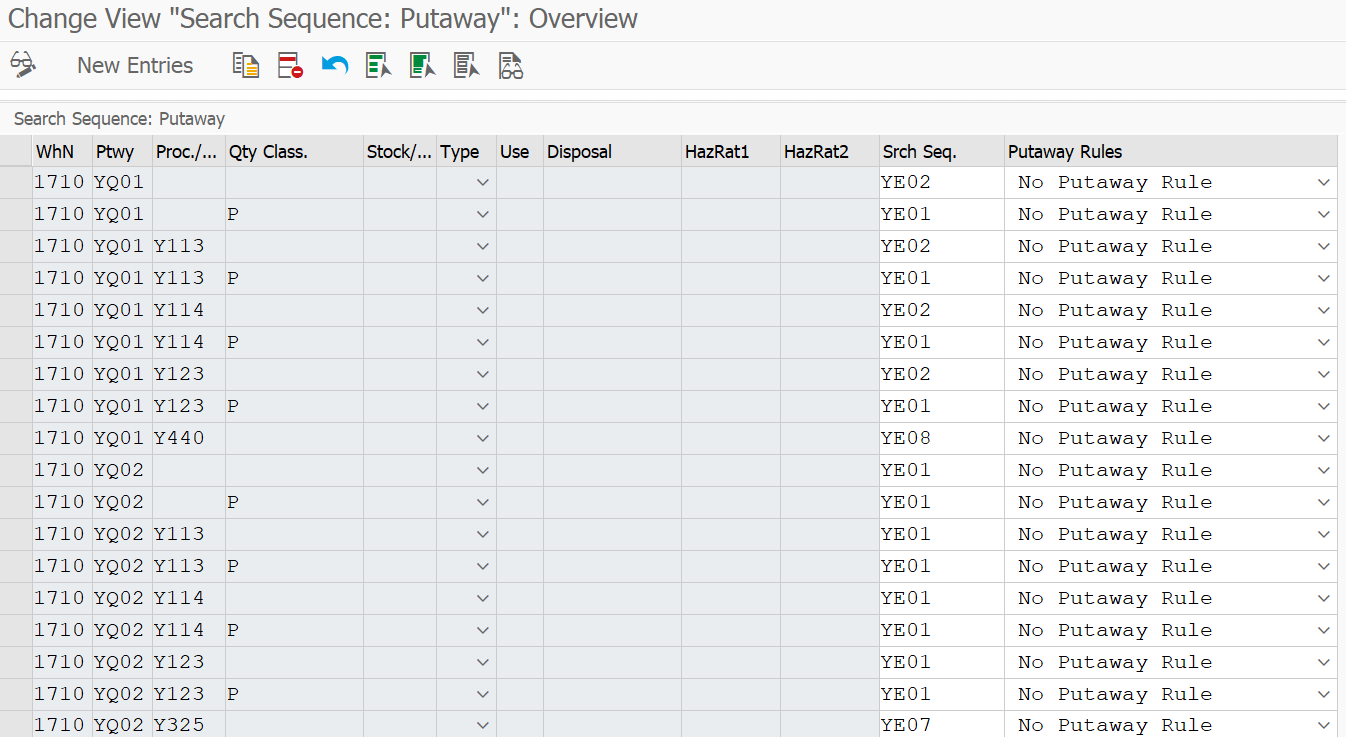
Task: Select the very first table row
Action: 16,182
